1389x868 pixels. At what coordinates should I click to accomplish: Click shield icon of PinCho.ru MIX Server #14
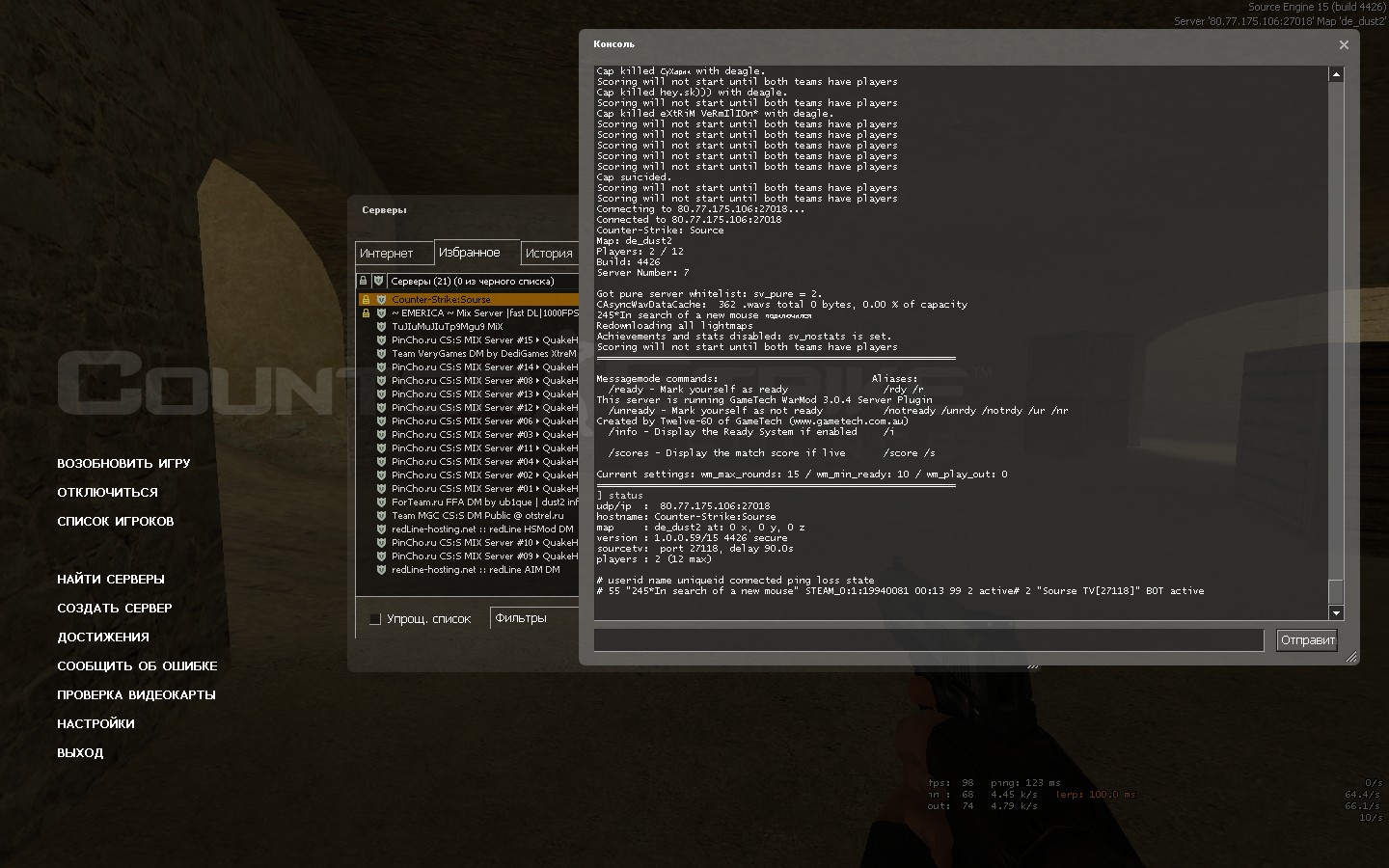(381, 367)
